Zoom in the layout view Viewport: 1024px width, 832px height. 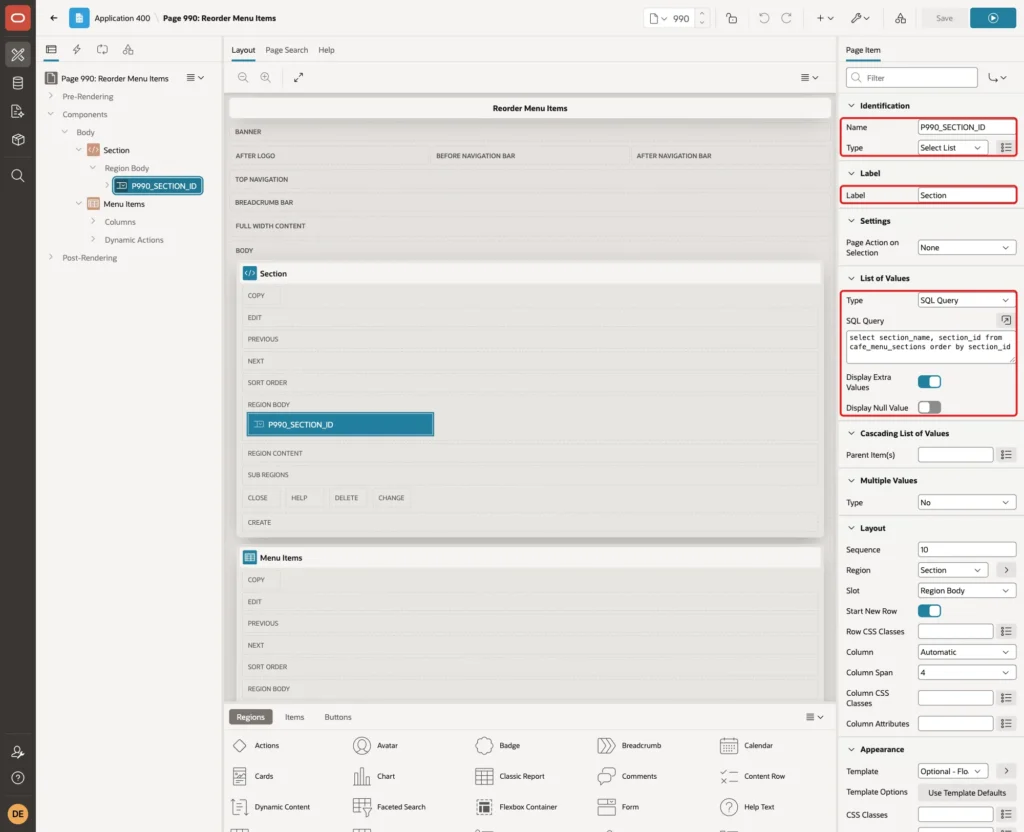266,77
